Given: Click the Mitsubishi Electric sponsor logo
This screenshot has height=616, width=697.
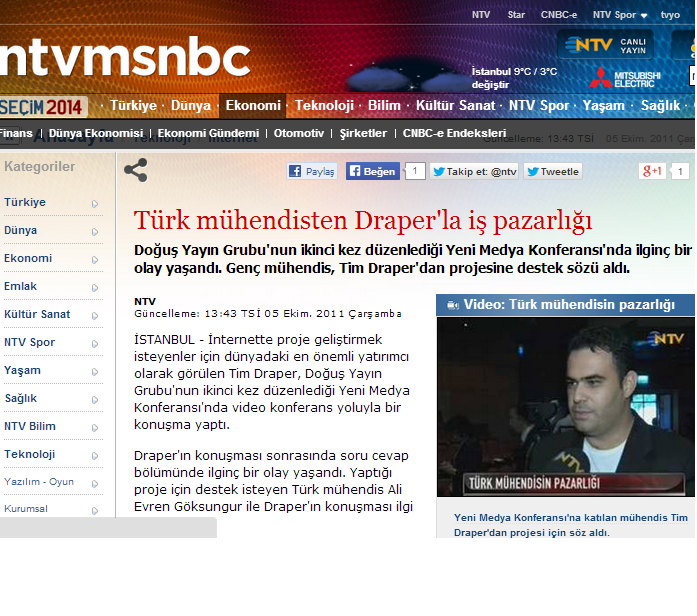Looking at the screenshot, I should pos(625,78).
